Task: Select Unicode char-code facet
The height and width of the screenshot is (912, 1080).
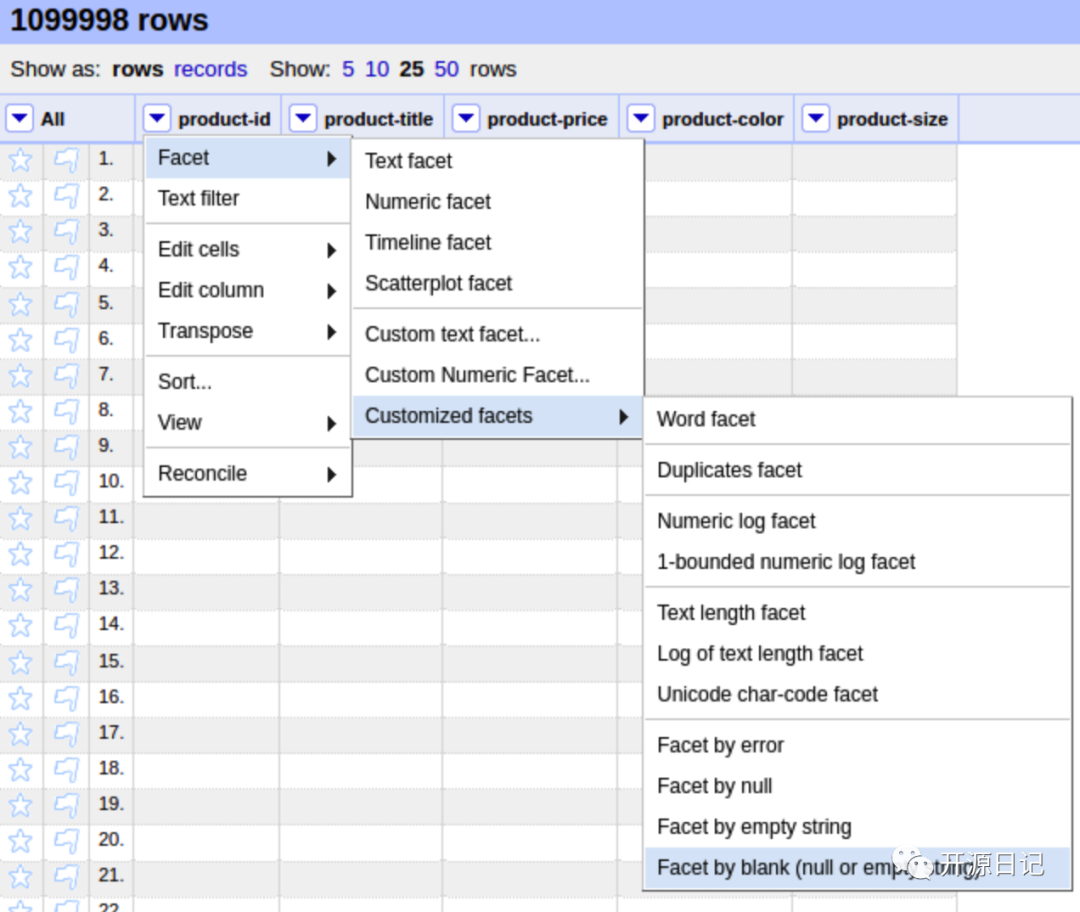Action: (858, 694)
